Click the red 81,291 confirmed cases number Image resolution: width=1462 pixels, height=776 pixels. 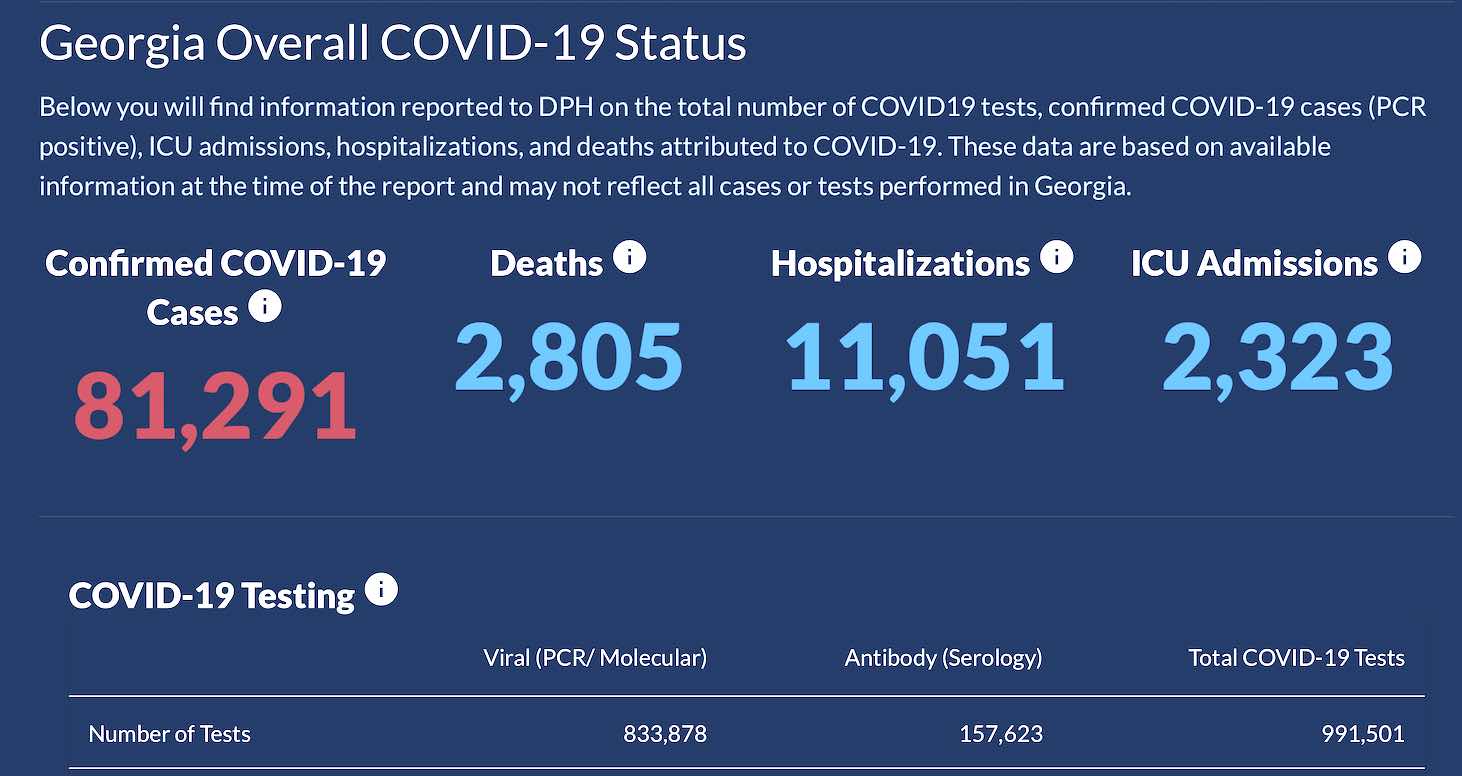coord(215,406)
